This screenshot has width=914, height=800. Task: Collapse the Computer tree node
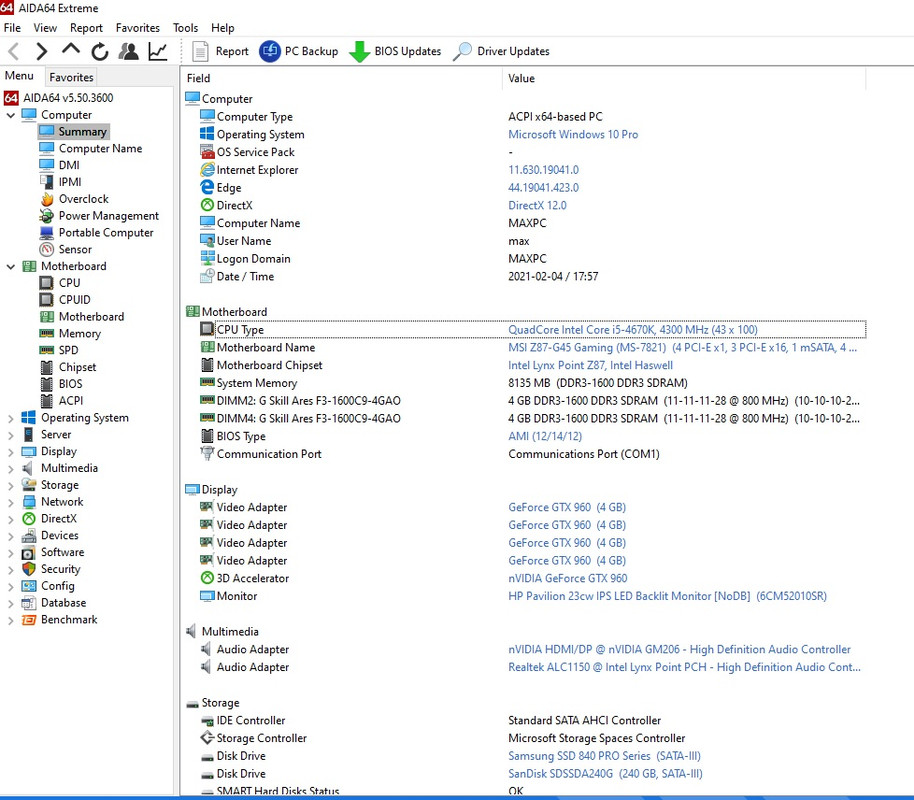point(10,115)
